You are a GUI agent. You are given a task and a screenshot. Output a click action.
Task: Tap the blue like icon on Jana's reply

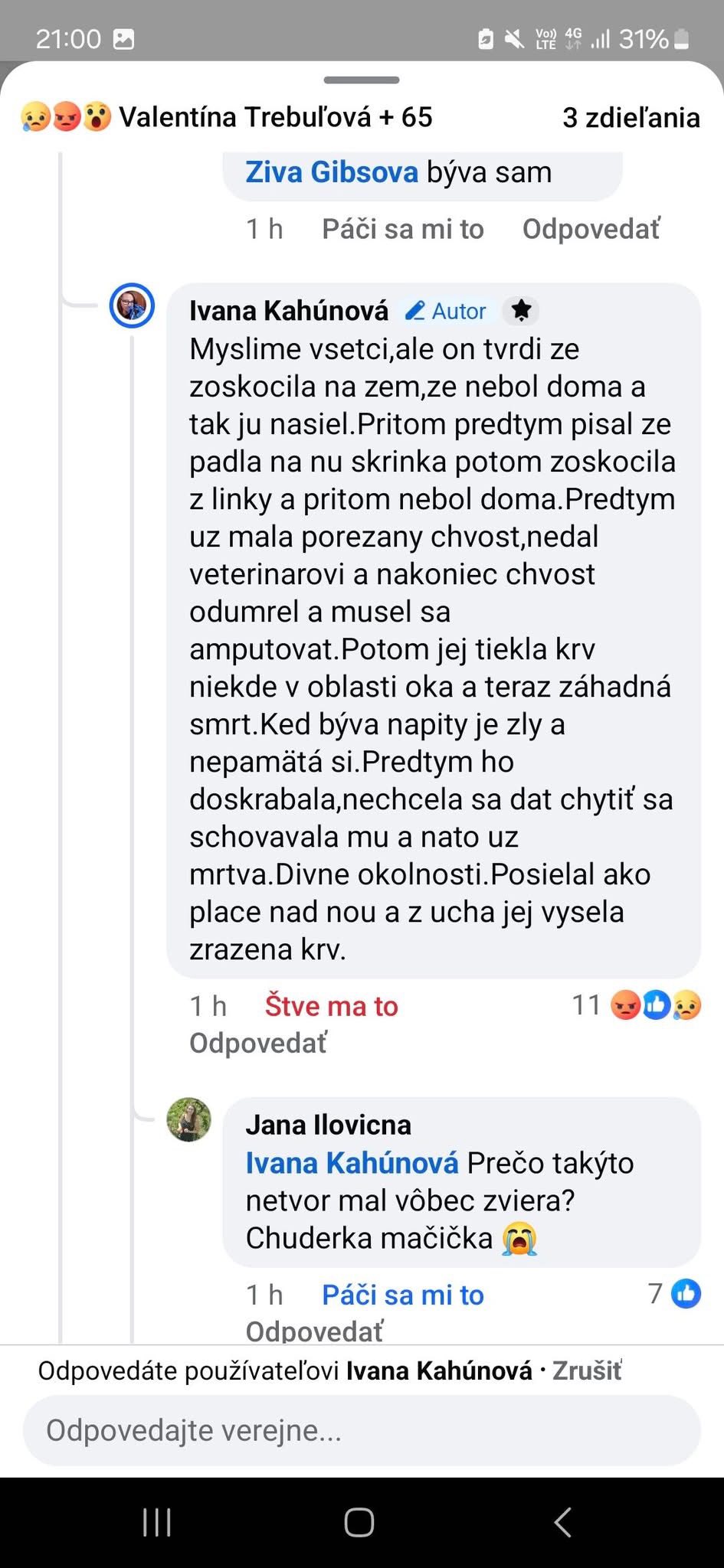click(x=686, y=1294)
